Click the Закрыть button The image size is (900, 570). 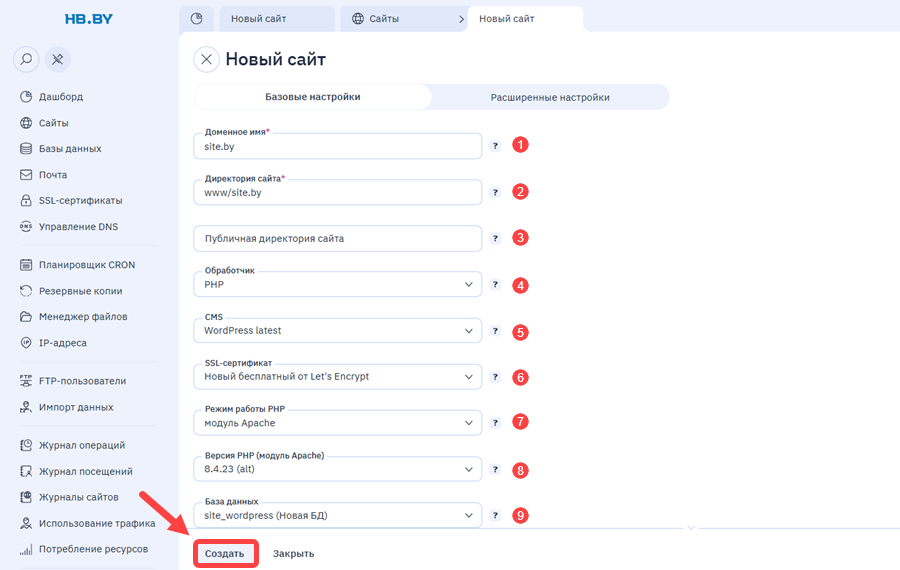point(293,554)
